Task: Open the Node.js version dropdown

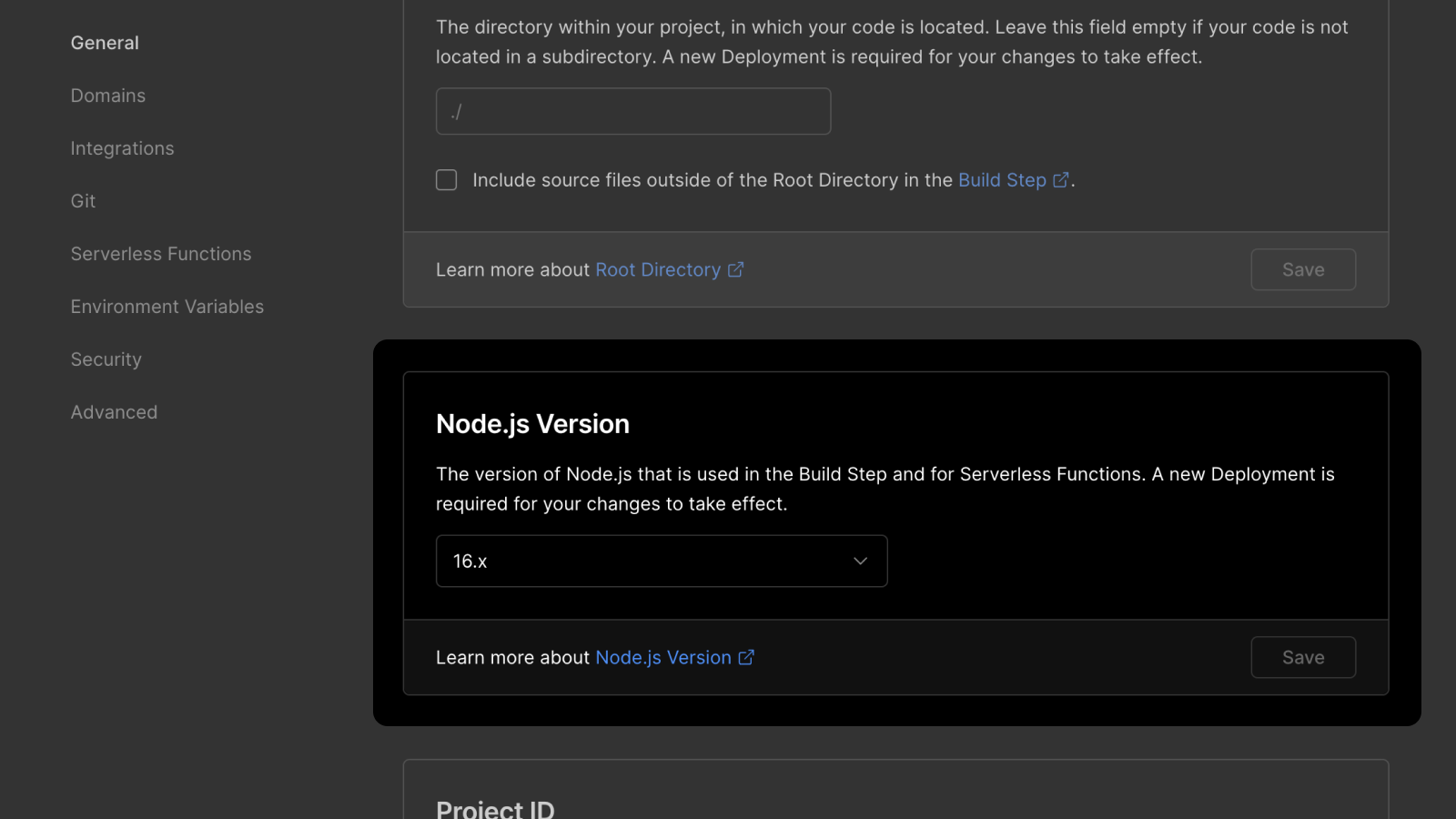Action: 662,561
